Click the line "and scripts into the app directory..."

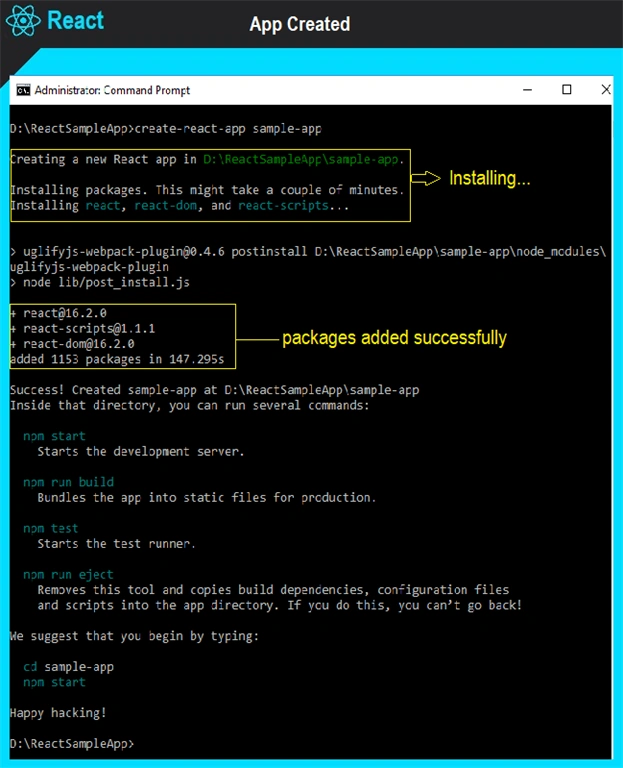[x=280, y=605]
